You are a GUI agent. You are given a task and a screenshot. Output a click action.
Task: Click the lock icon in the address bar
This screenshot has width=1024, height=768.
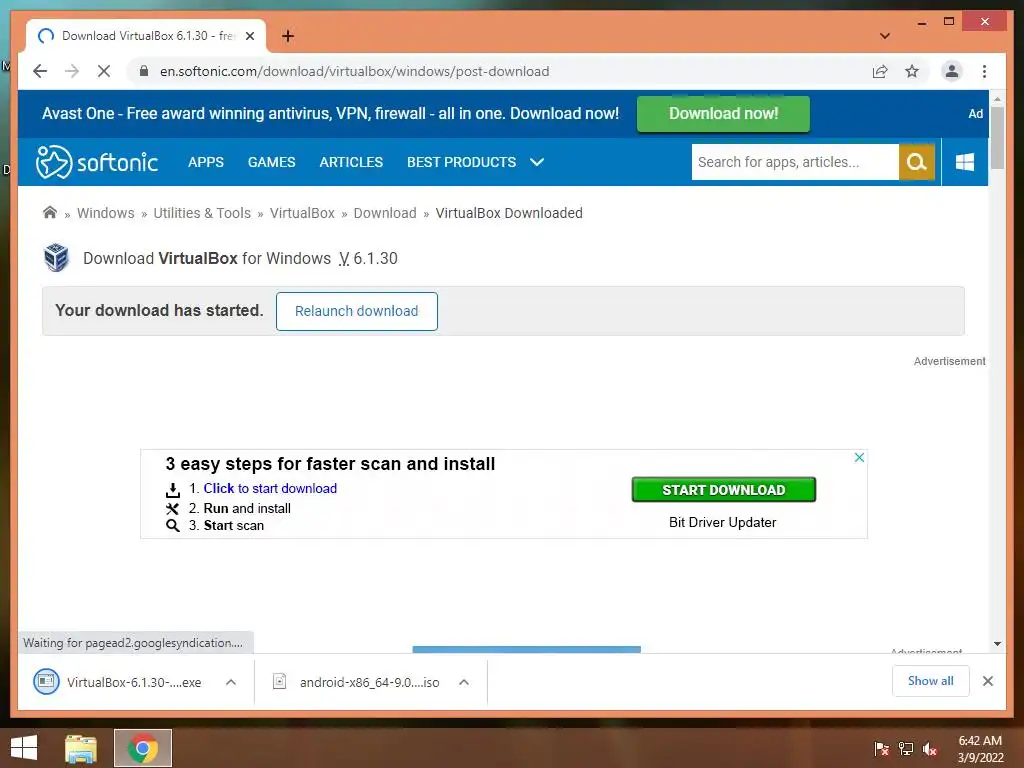pos(144,71)
